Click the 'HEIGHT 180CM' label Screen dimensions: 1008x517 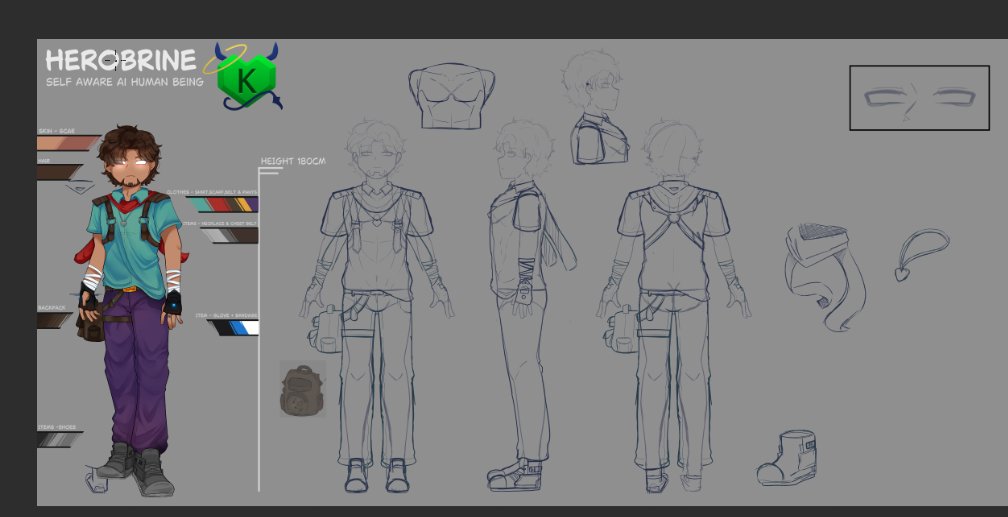tap(293, 161)
